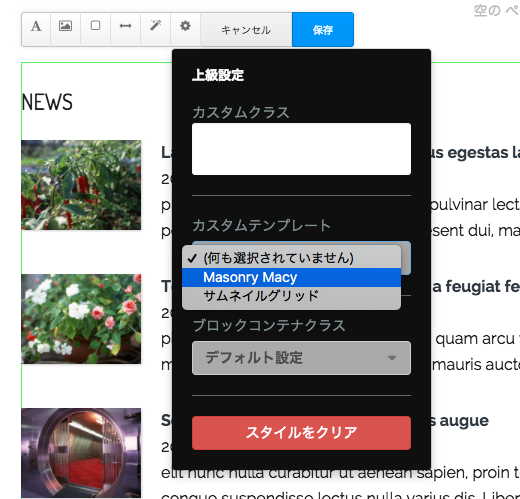Image resolution: width=520 pixels, height=499 pixels.
Task: Save changes with the 保存 button
Action: click(x=323, y=29)
